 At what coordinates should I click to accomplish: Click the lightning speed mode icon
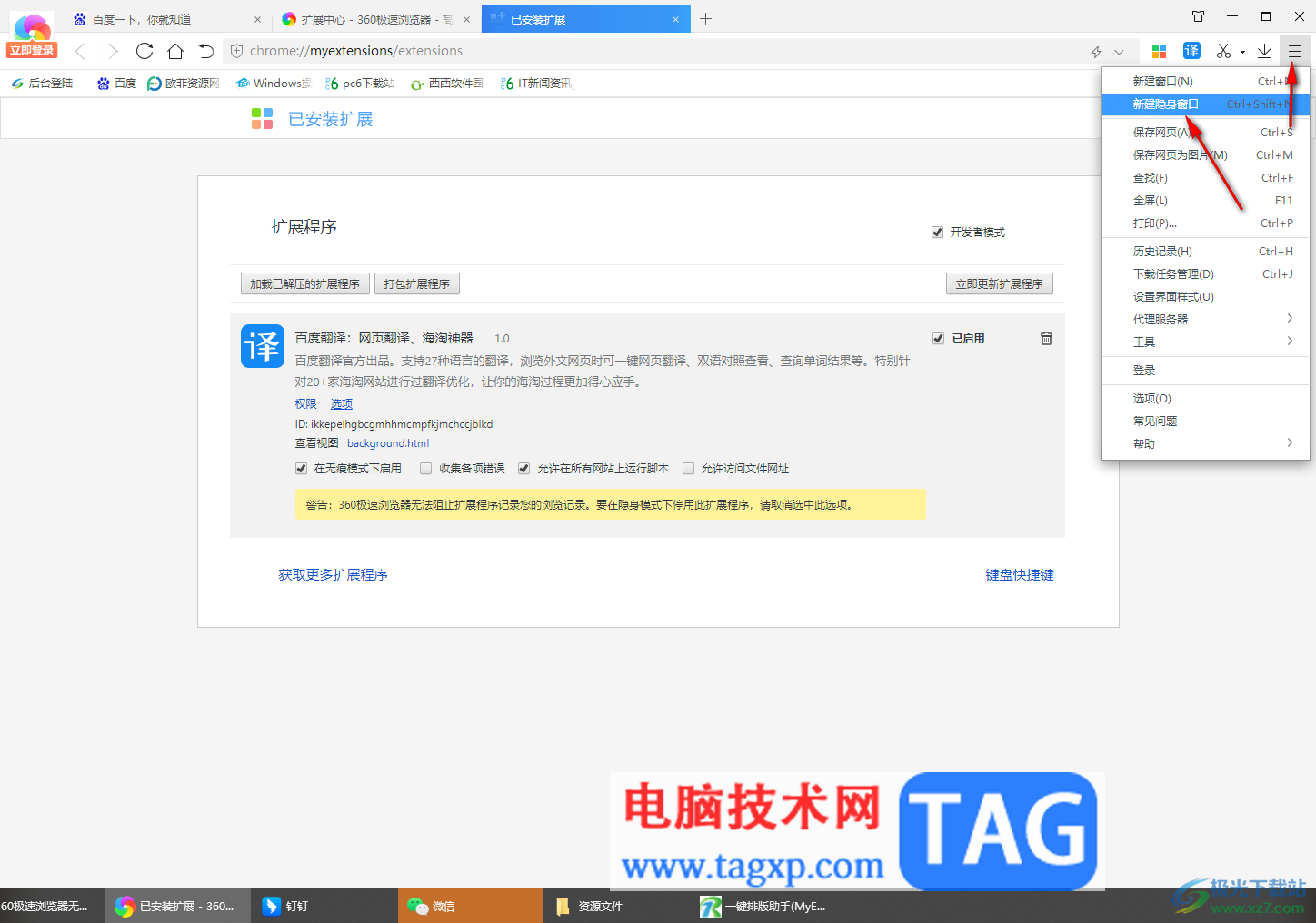[x=1096, y=52]
